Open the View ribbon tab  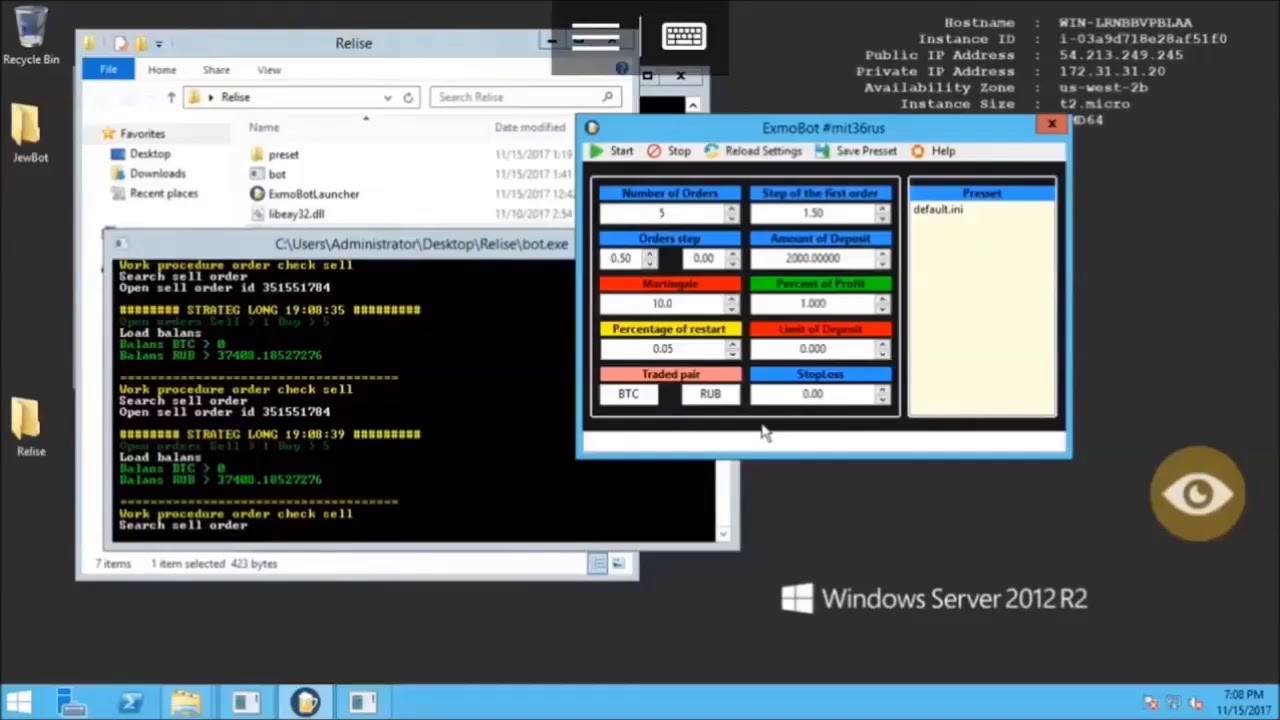point(269,70)
